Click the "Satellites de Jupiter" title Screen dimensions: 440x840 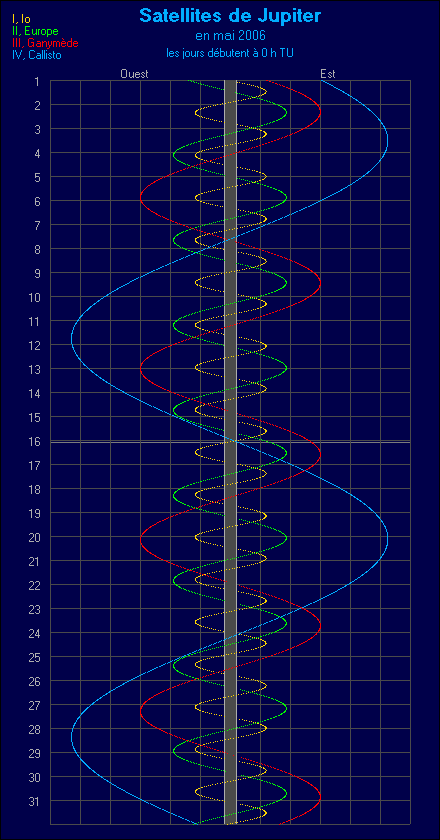230,15
